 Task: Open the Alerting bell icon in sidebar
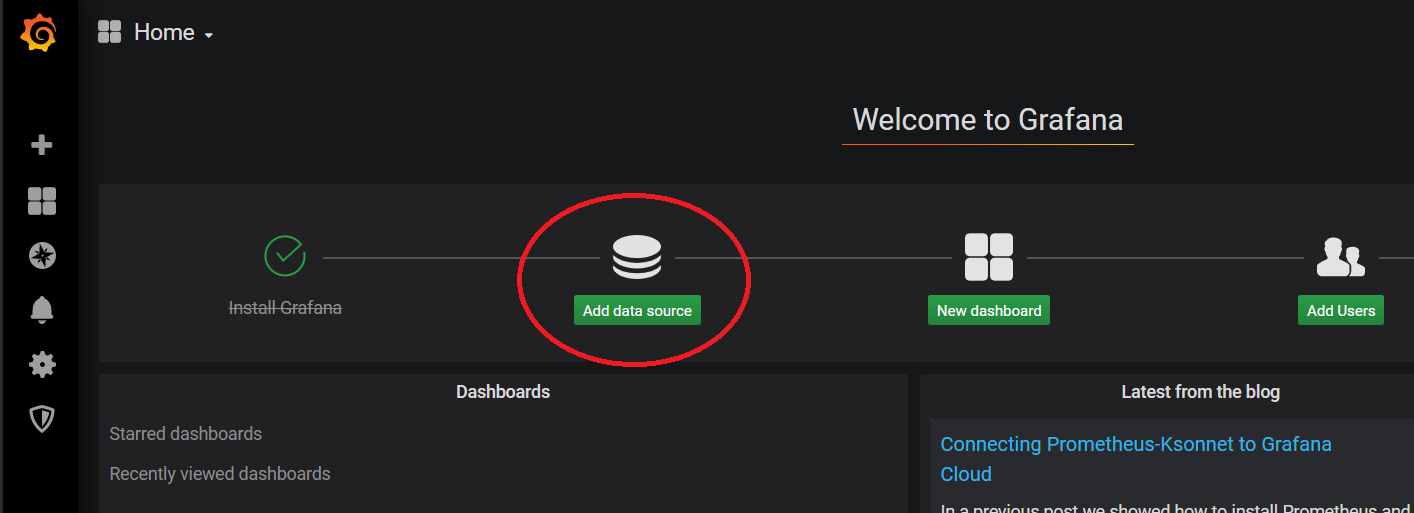click(41, 310)
